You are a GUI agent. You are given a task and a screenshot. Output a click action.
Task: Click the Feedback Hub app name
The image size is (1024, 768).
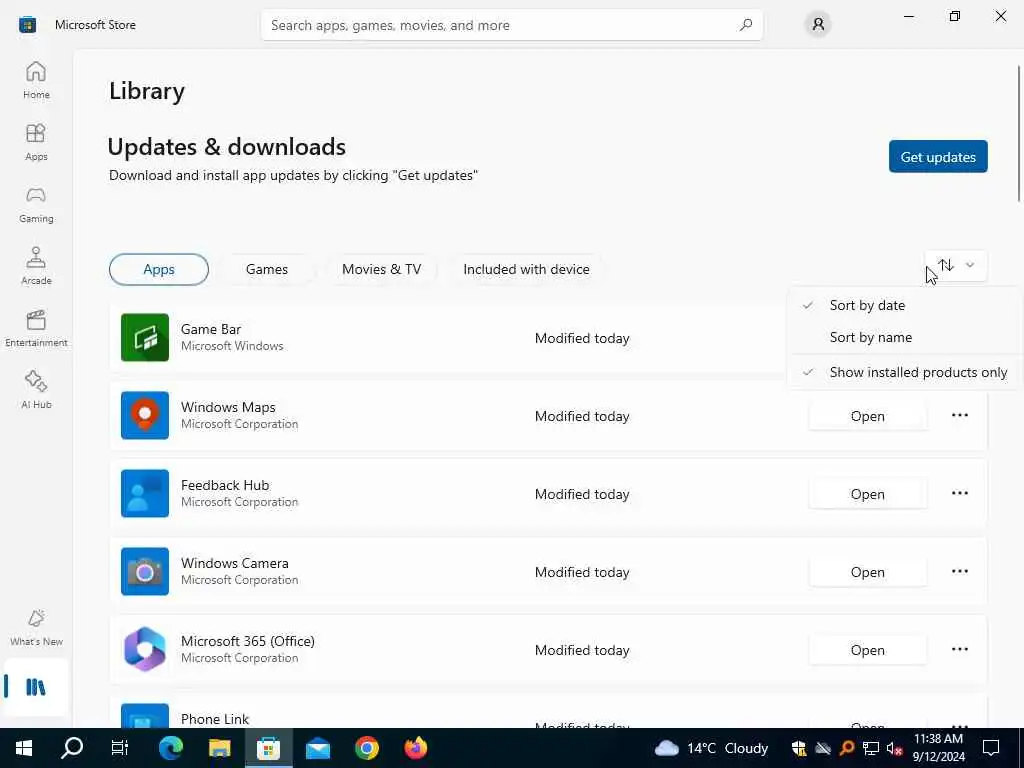point(225,485)
